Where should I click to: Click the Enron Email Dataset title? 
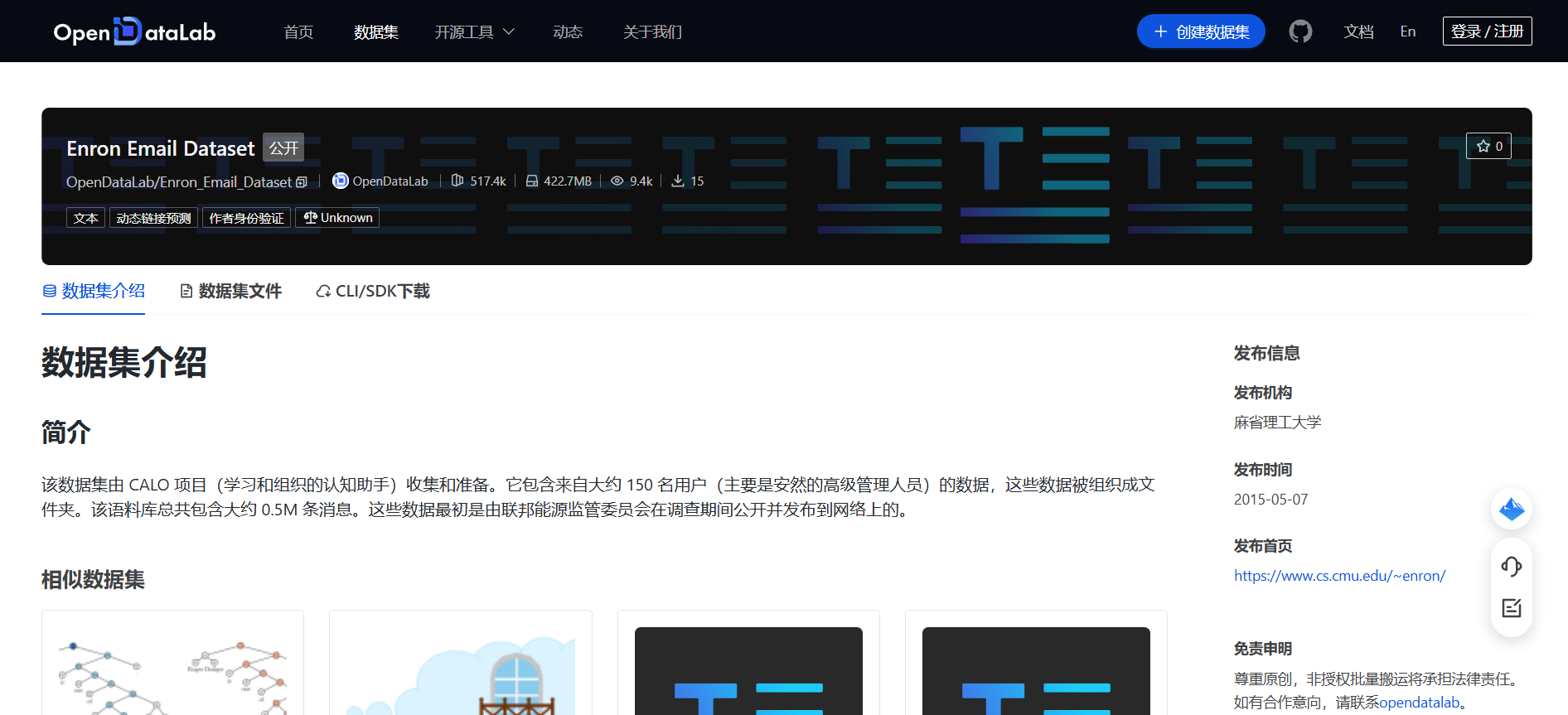click(161, 148)
